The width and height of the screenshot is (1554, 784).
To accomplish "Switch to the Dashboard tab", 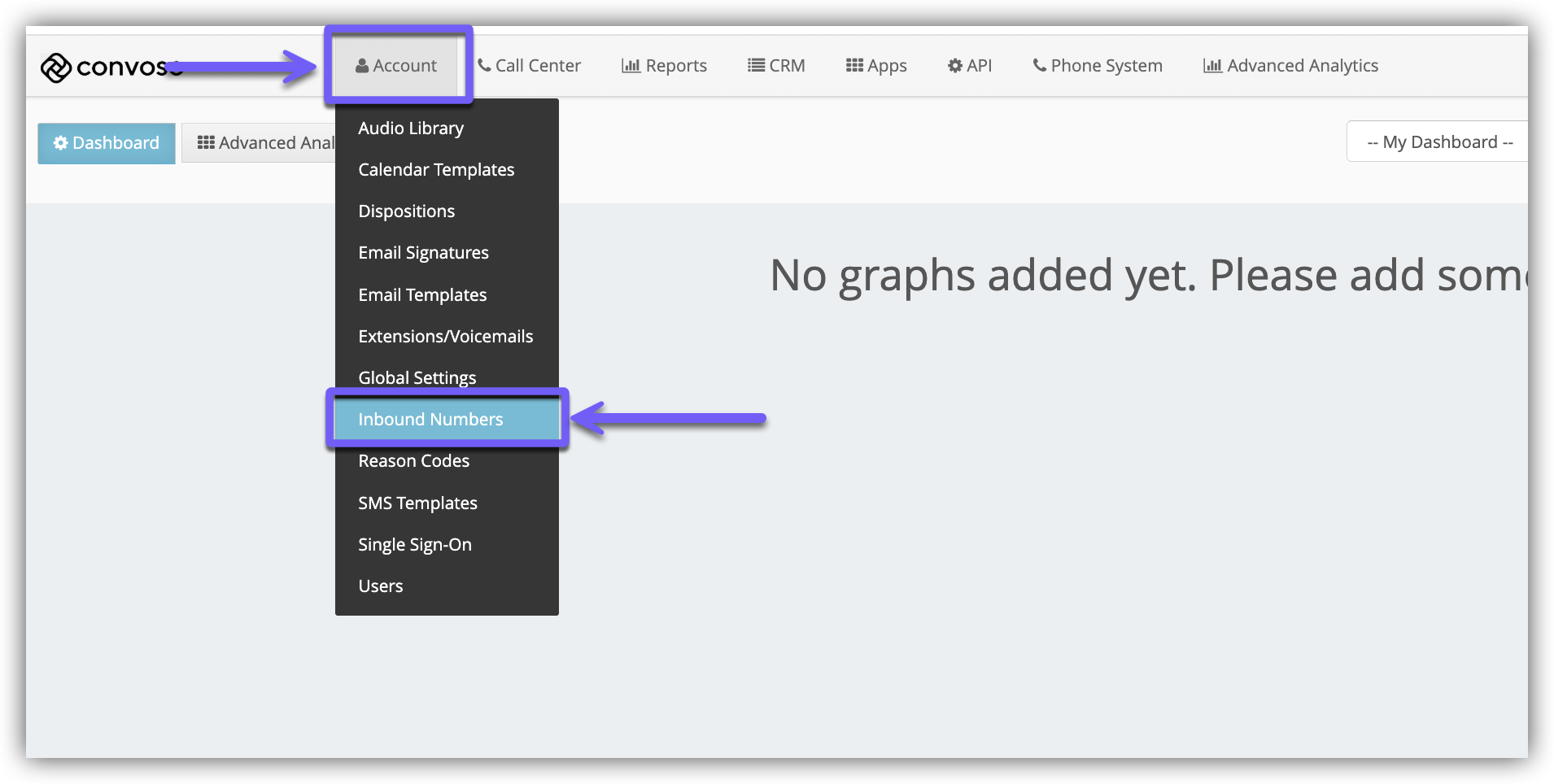I will pos(107,143).
